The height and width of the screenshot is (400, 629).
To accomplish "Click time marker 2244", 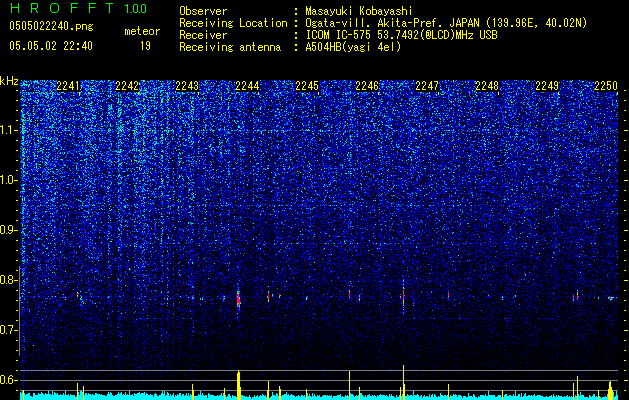I will 247,86.
